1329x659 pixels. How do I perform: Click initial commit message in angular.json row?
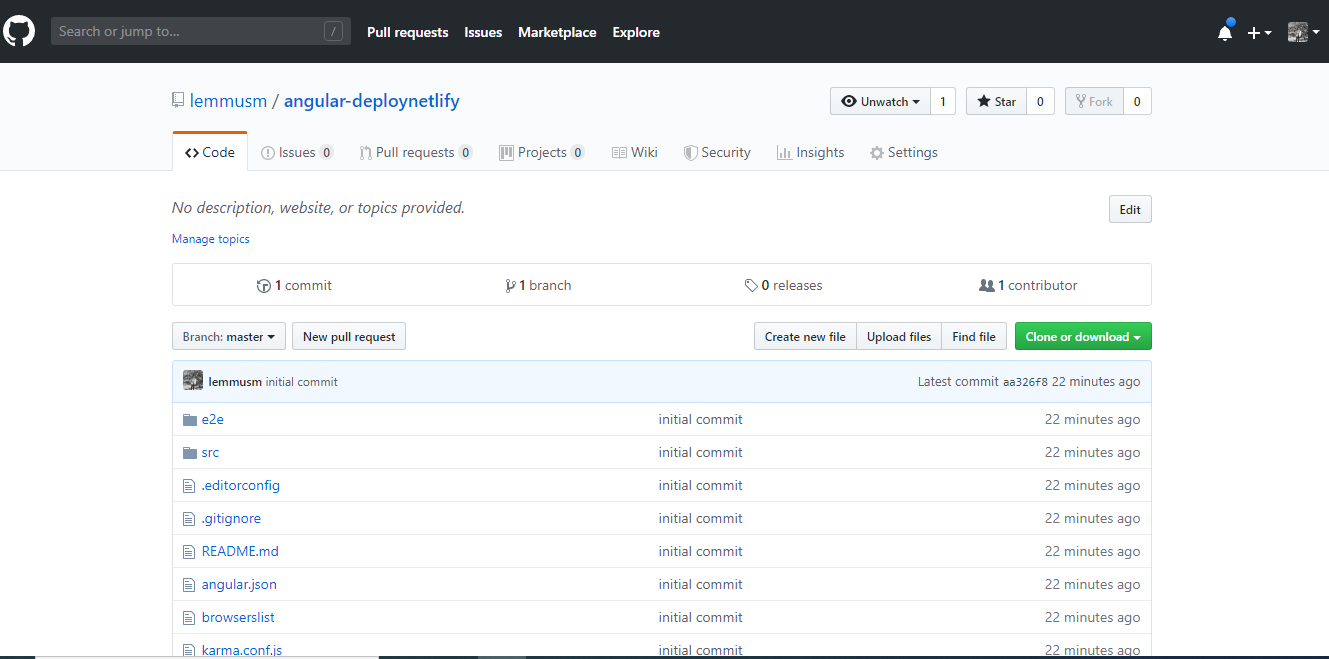700,584
